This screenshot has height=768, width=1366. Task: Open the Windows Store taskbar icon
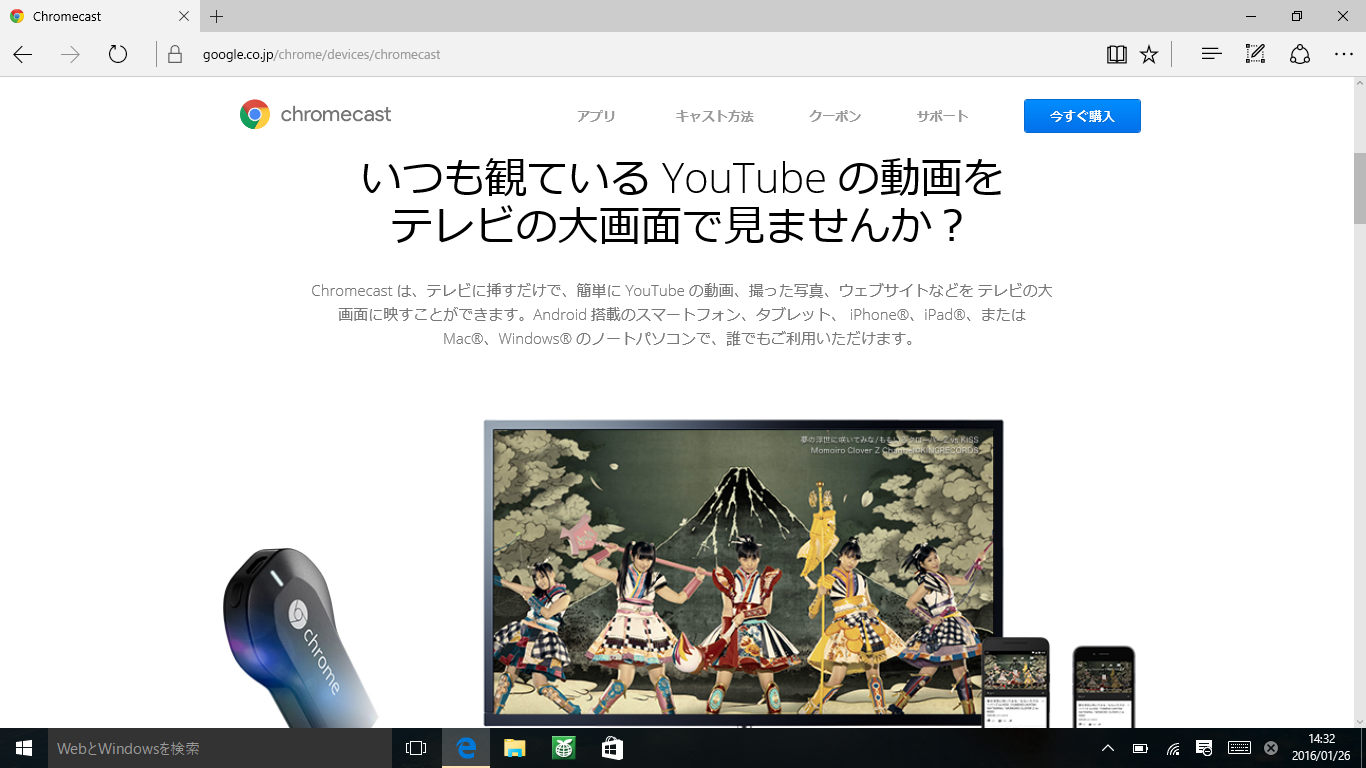(612, 748)
